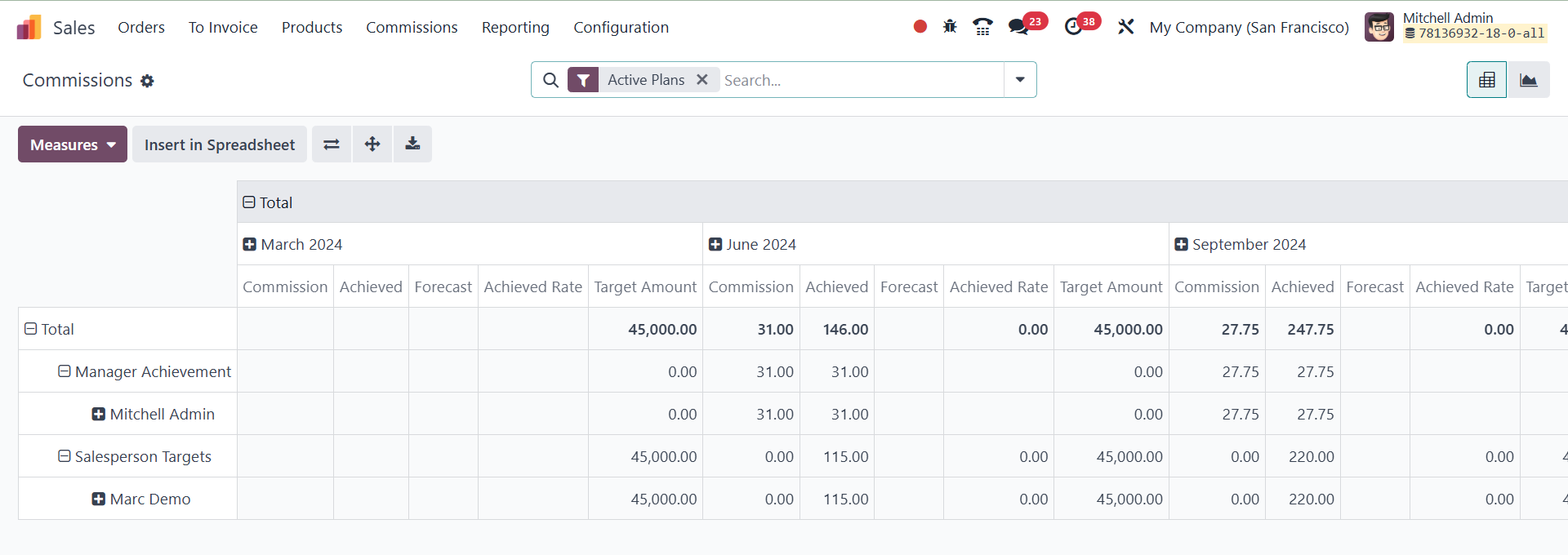Open the chat messages icon
The height and width of the screenshot is (555, 1568).
click(1018, 27)
